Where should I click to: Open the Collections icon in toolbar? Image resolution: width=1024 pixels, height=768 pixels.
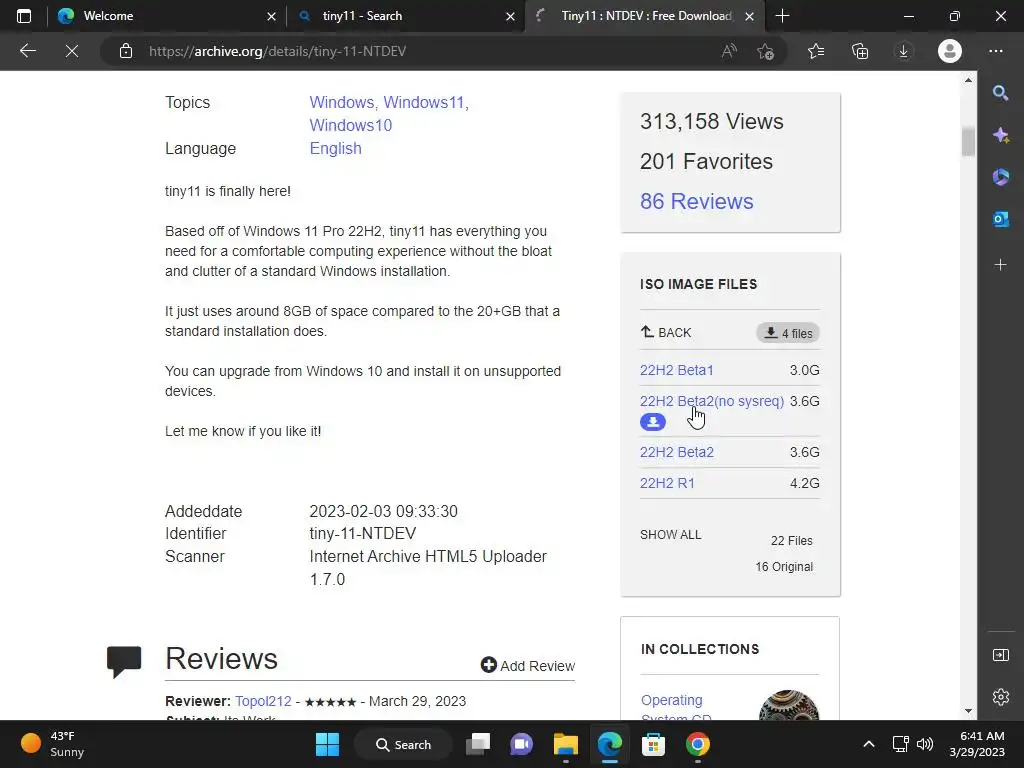pyautogui.click(x=860, y=51)
